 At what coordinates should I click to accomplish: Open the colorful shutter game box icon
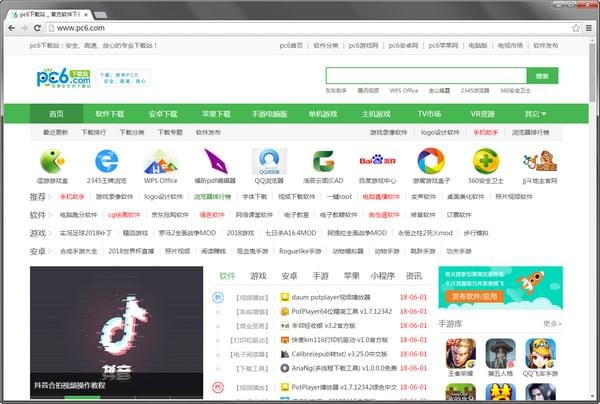click(x=431, y=161)
